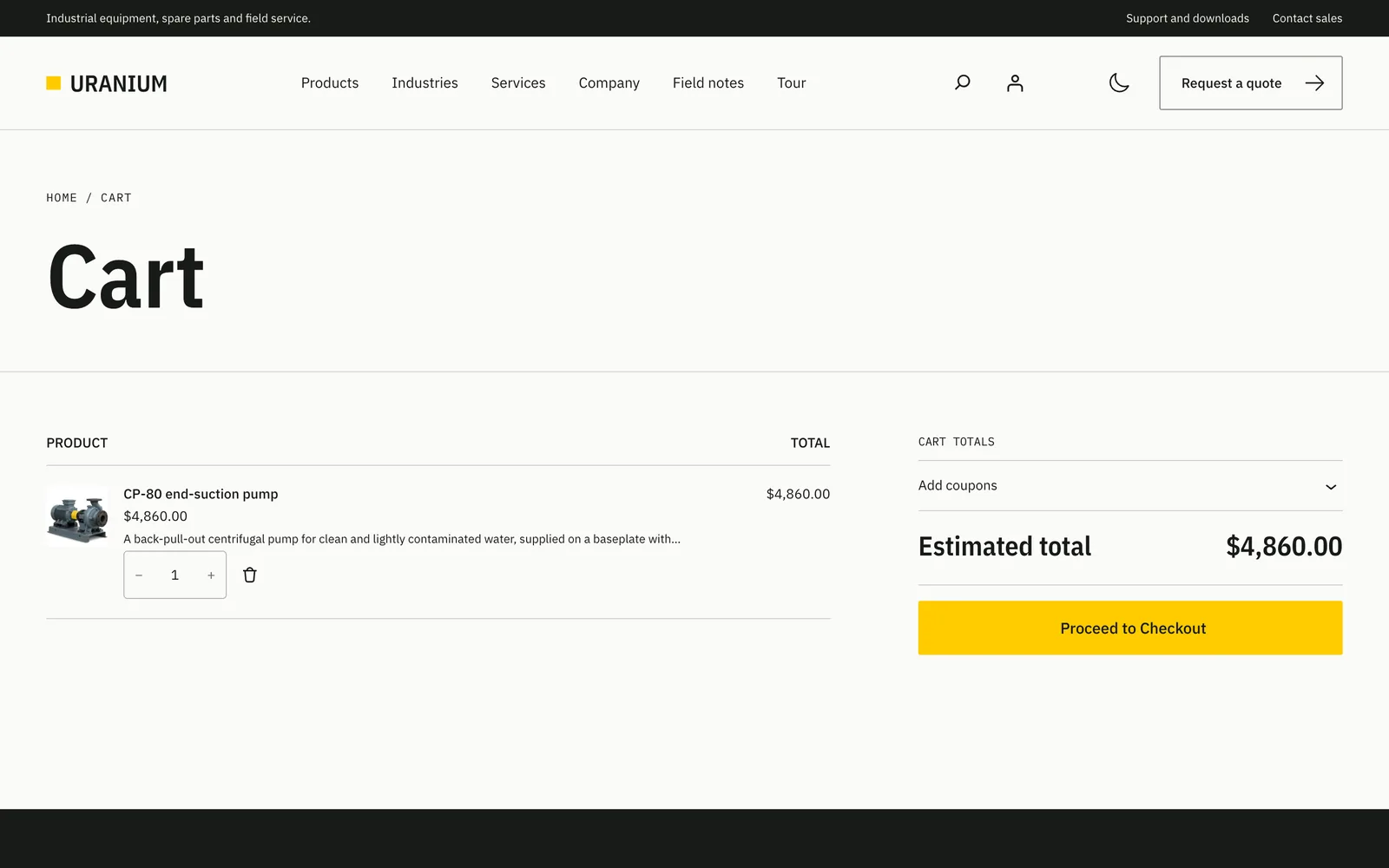This screenshot has width=1389, height=868.
Task: Open the Products menu
Action: 330,82
